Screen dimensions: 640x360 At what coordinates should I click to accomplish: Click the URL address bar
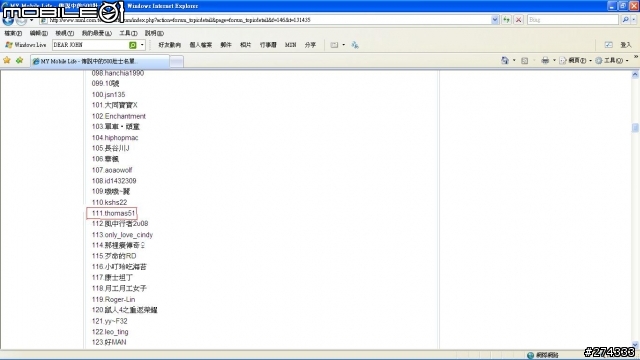click(x=265, y=20)
